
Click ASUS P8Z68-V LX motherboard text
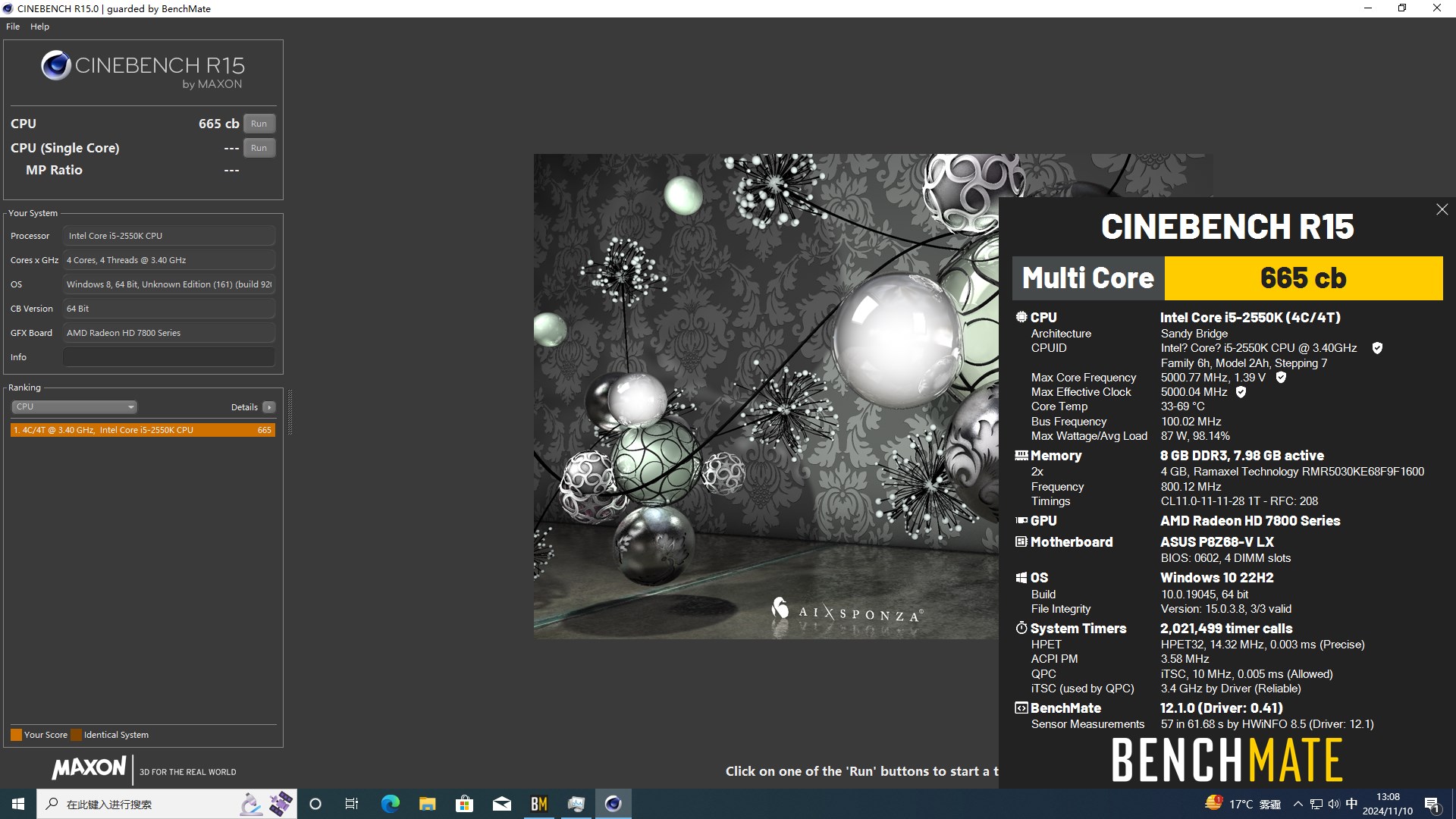click(x=1216, y=541)
